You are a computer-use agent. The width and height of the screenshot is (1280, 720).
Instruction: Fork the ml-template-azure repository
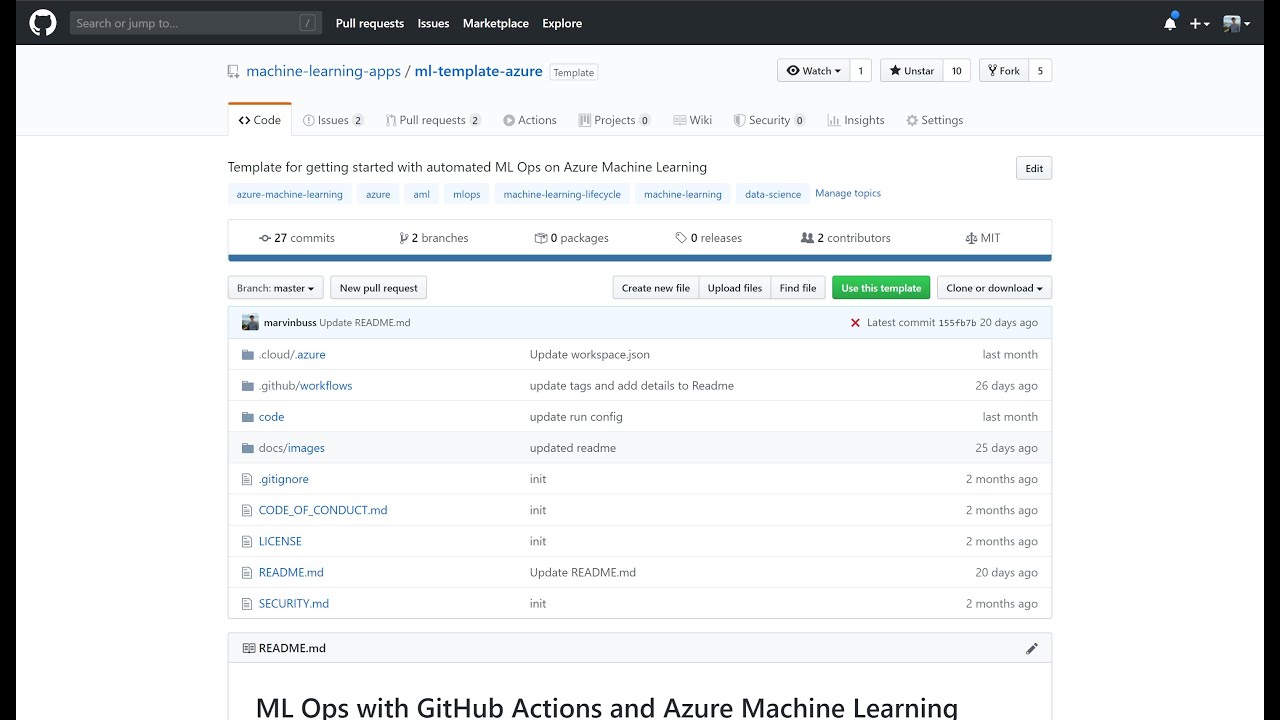[x=1003, y=70]
